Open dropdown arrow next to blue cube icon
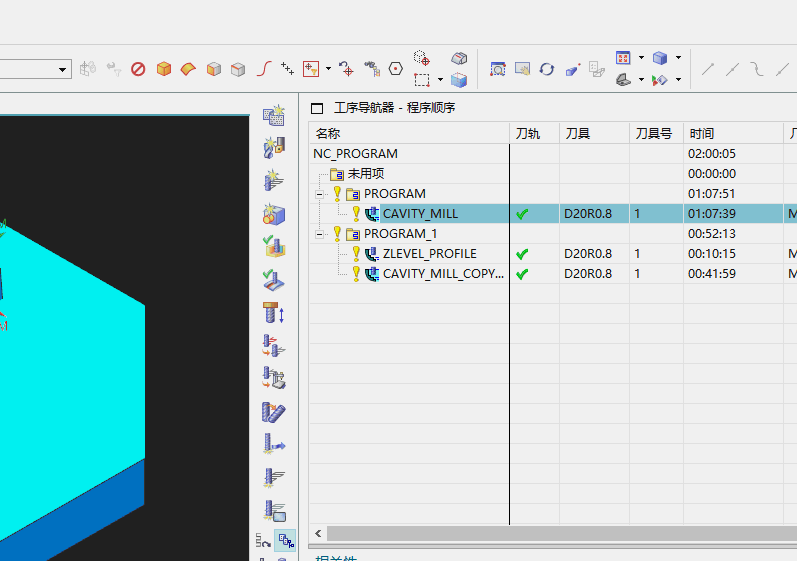 click(678, 58)
